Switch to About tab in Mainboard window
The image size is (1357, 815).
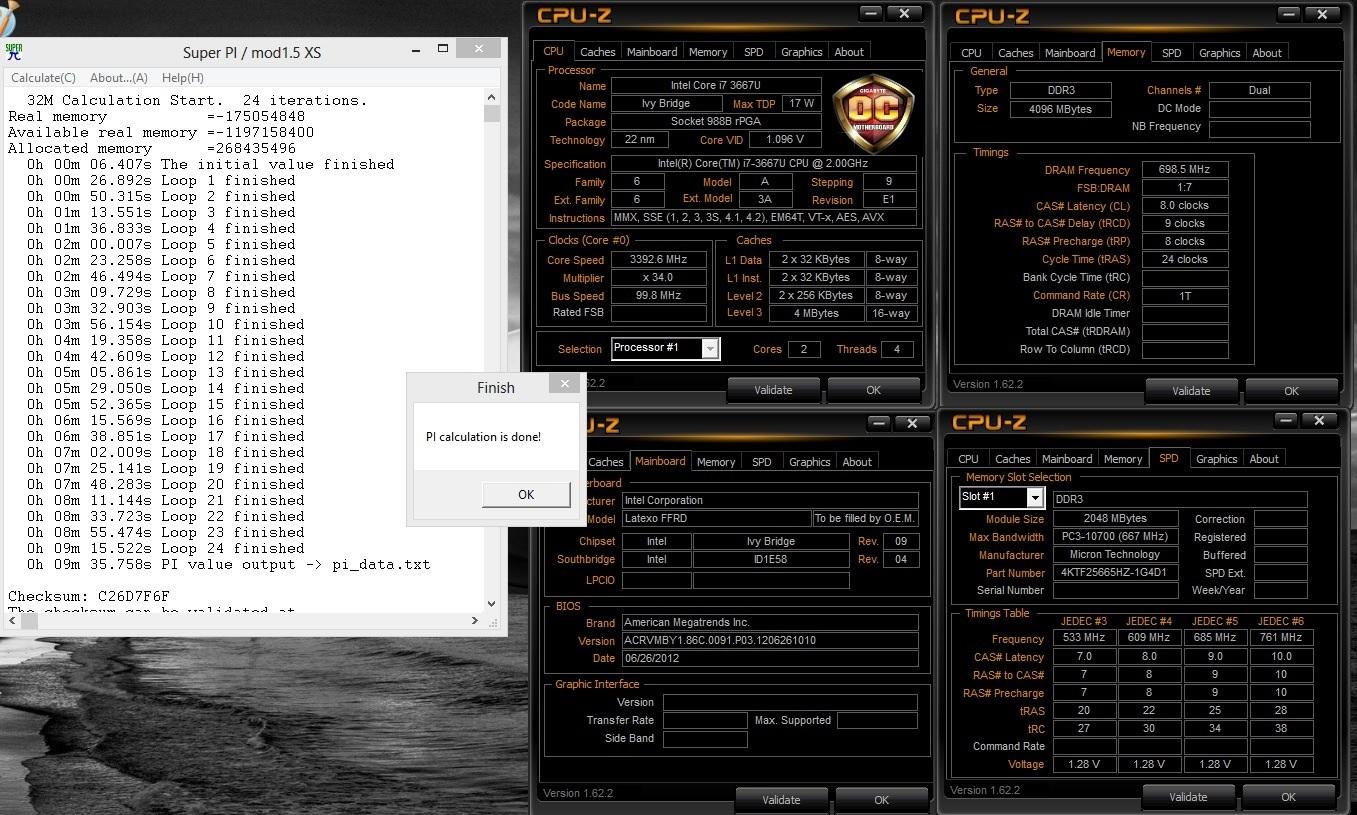(x=857, y=462)
